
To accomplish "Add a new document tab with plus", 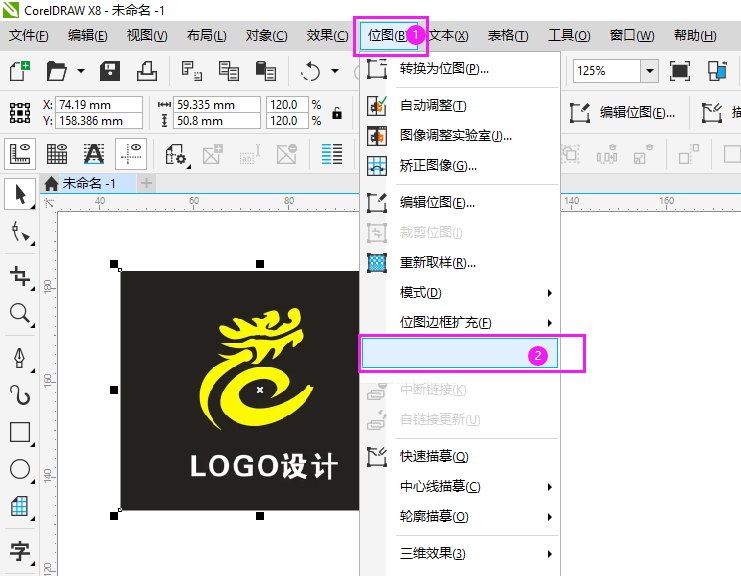I will pyautogui.click(x=146, y=183).
